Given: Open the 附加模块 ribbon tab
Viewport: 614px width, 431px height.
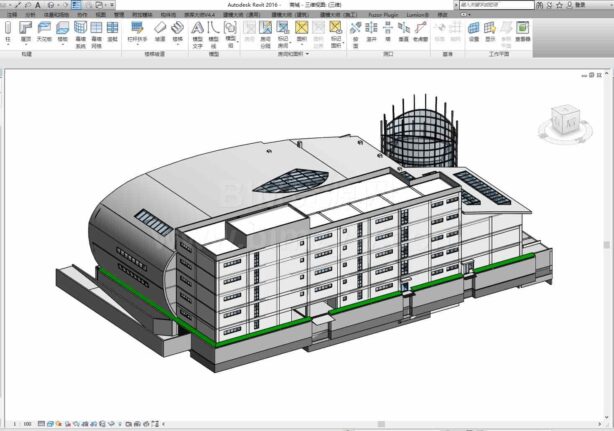Looking at the screenshot, I should (142, 14).
